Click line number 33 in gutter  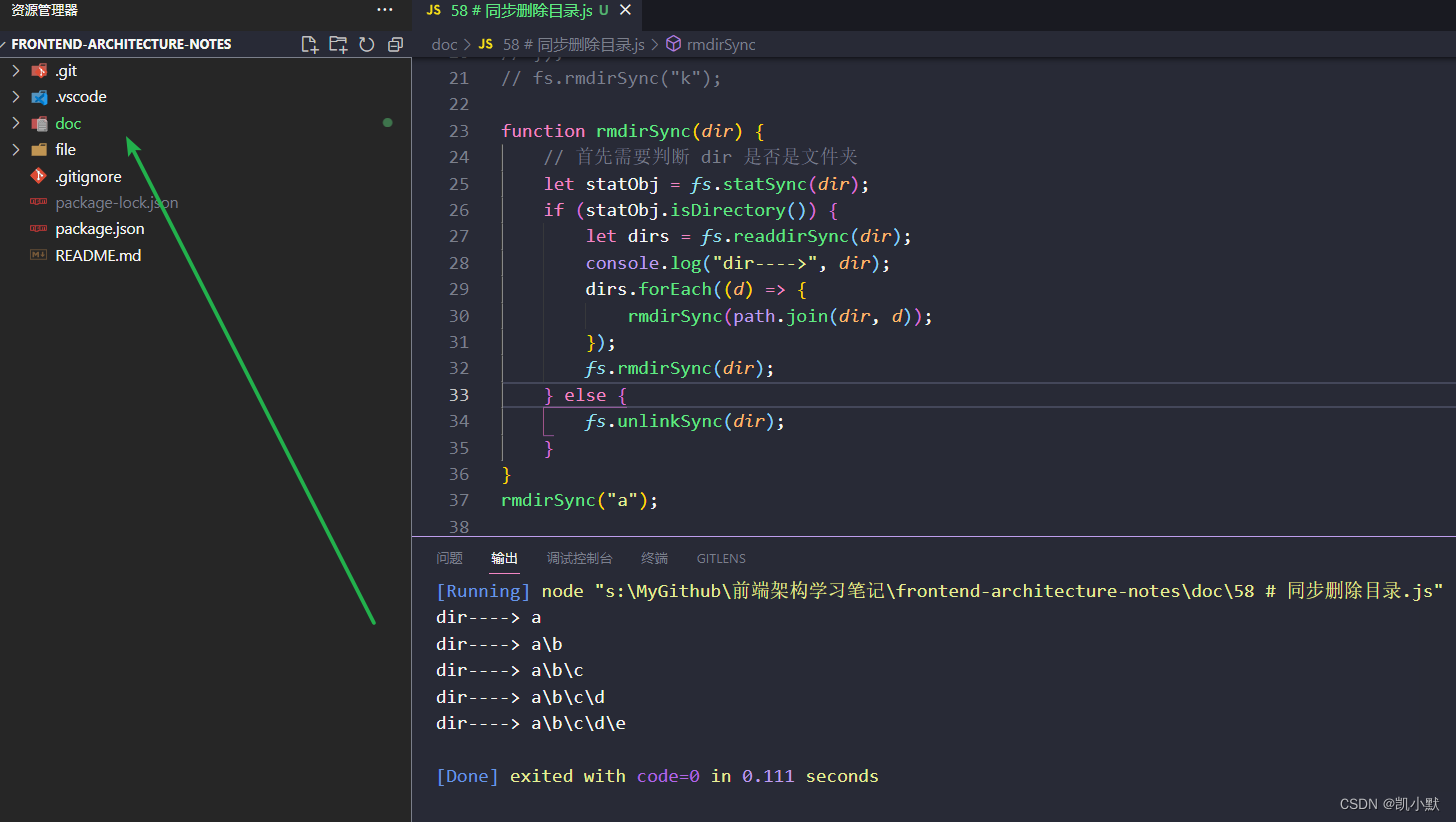point(459,394)
